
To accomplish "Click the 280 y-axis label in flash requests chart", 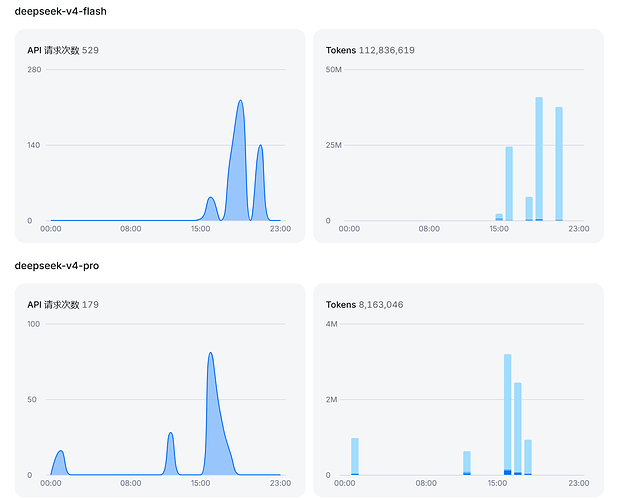I will coord(34,70).
